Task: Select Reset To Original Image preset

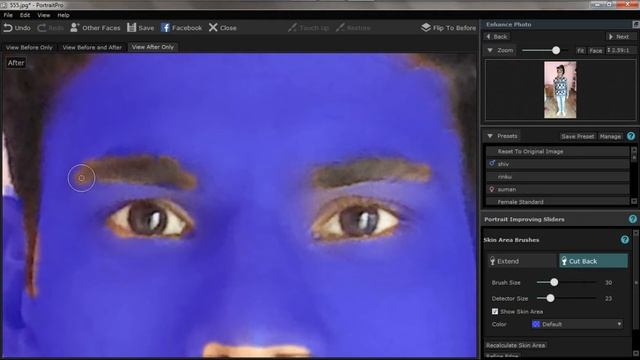Action: (558, 151)
